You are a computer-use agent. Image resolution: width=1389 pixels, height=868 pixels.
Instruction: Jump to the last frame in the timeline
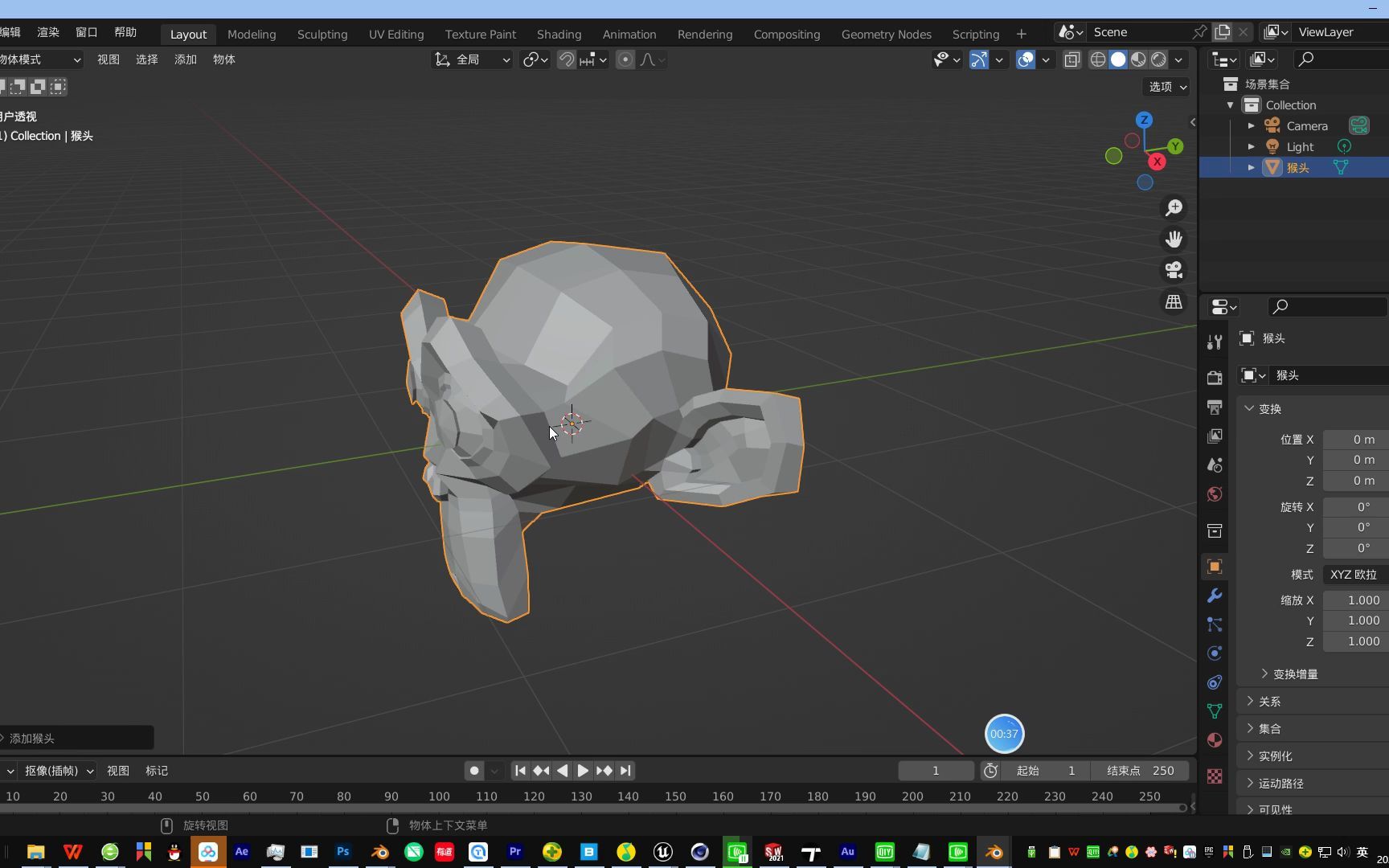pos(625,770)
